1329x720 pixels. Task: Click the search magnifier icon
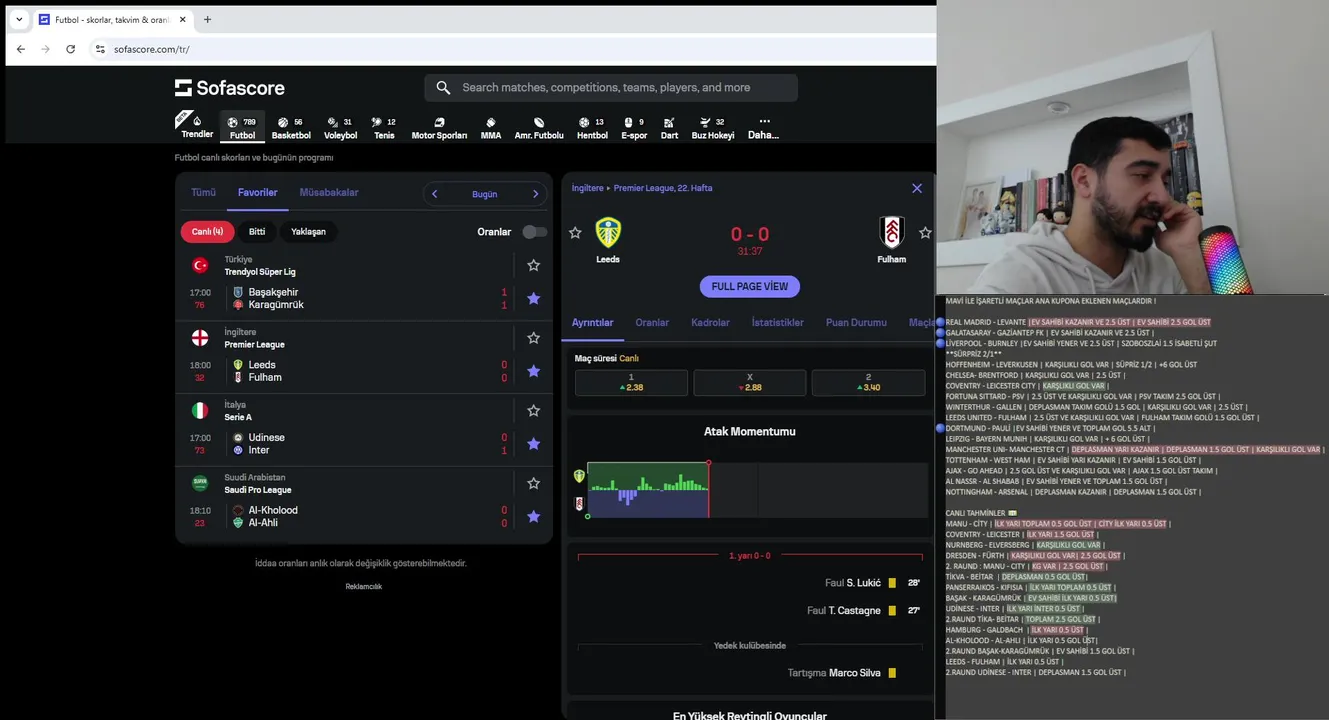coord(443,88)
